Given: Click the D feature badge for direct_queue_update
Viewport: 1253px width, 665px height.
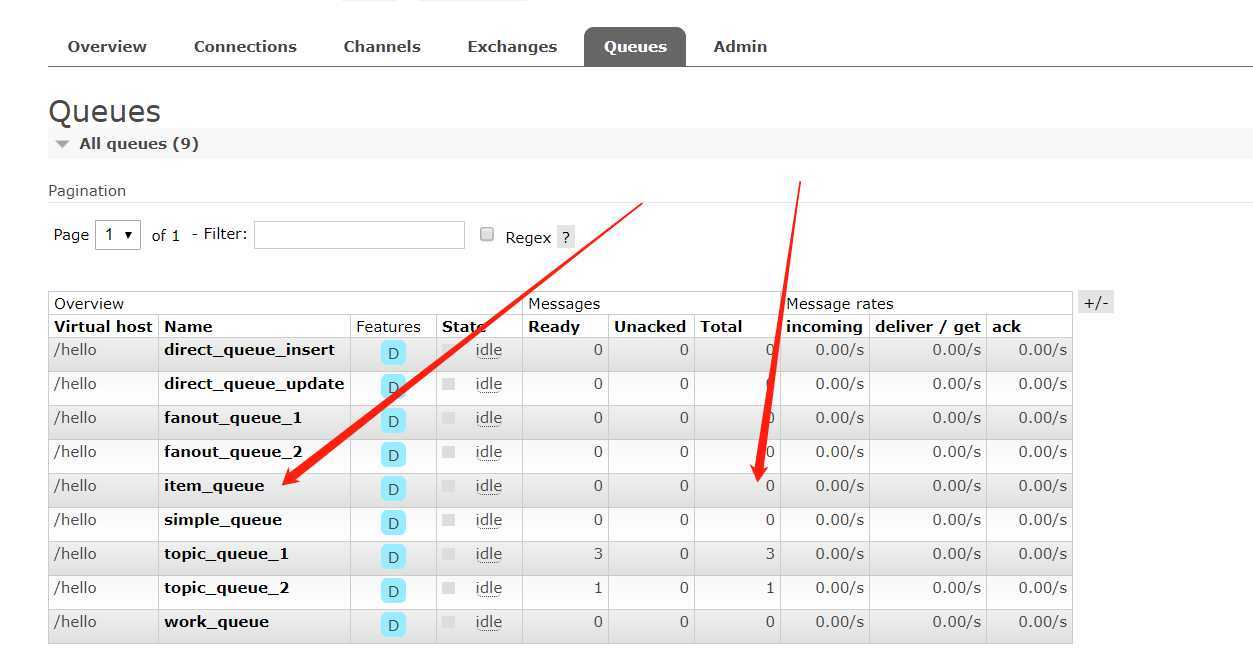Looking at the screenshot, I should point(393,388).
